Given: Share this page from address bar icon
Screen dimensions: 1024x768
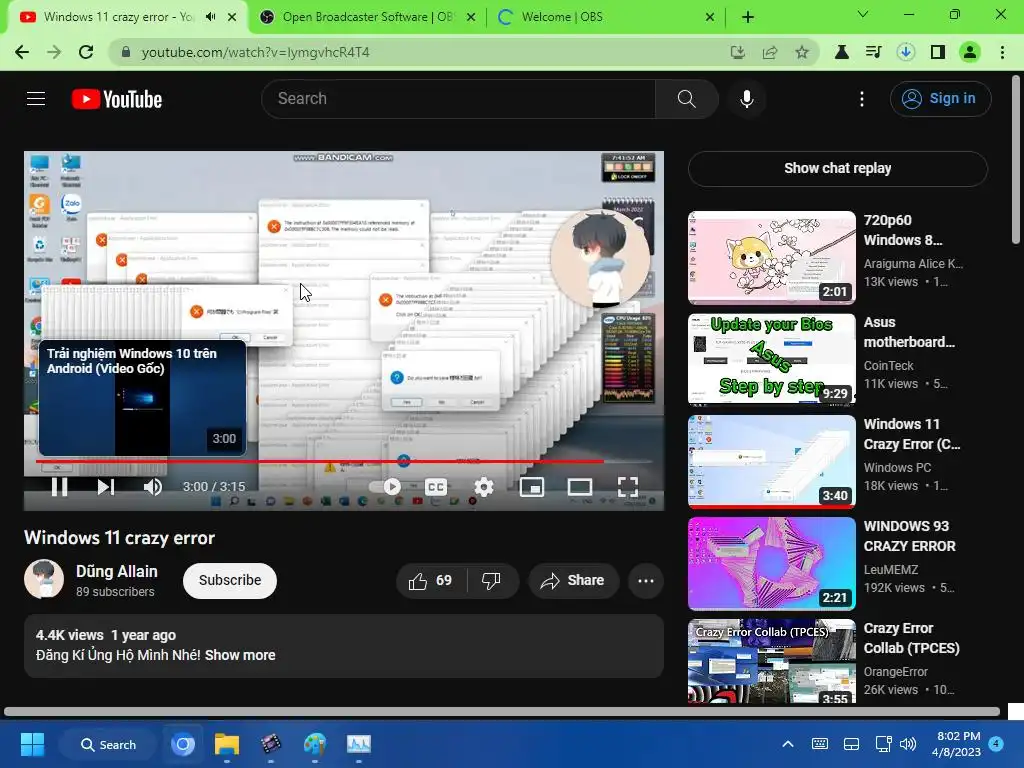Looking at the screenshot, I should [770, 52].
